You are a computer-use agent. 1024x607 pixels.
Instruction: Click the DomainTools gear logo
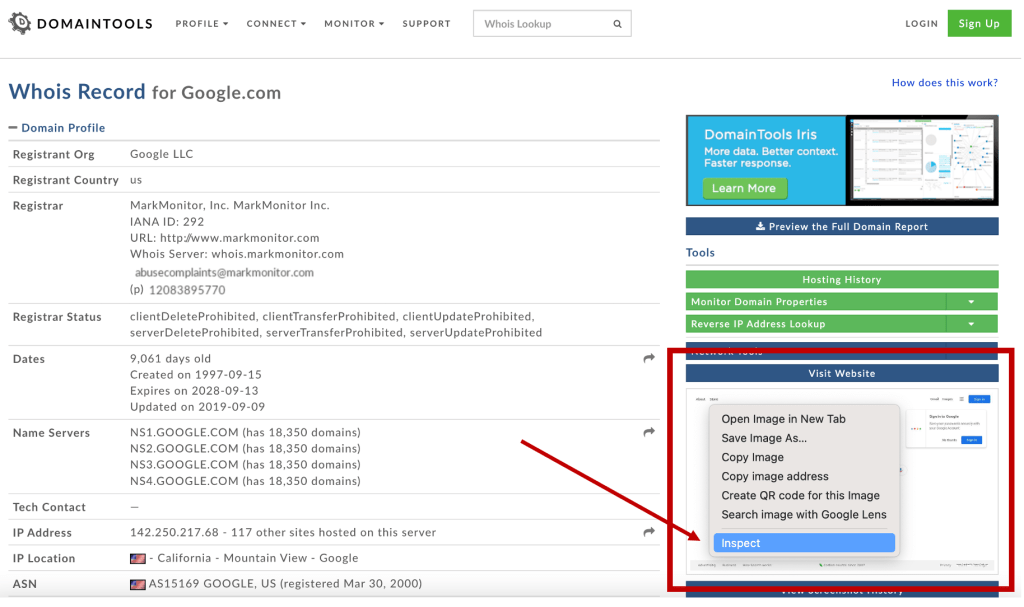click(20, 23)
